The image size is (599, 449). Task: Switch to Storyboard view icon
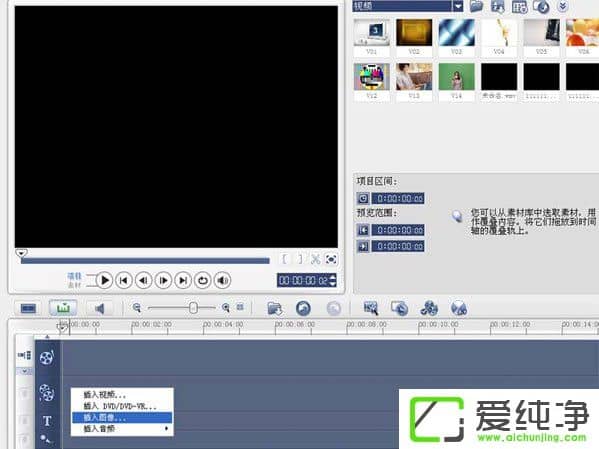(28, 308)
